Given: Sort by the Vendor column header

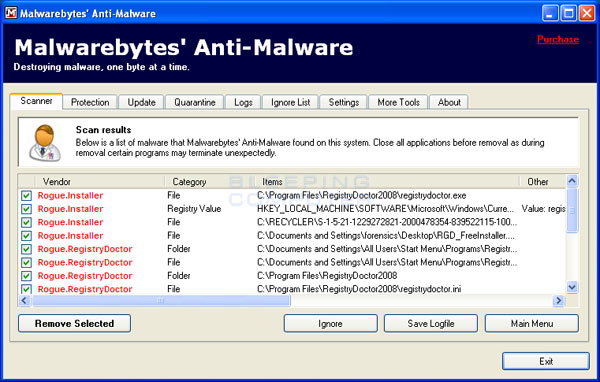Looking at the screenshot, I should coord(99,181).
